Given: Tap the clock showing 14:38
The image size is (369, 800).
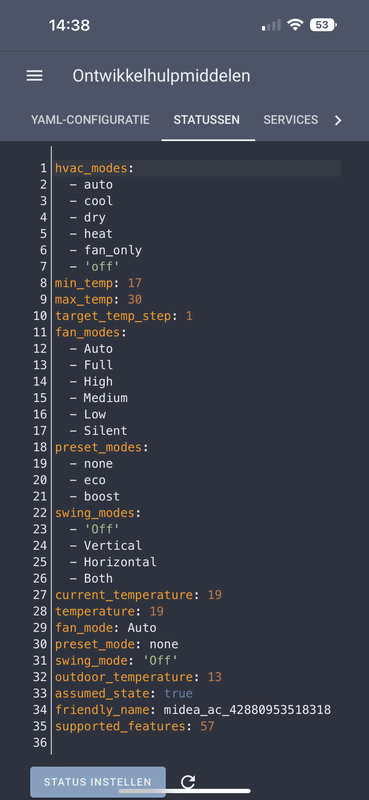Looking at the screenshot, I should point(69,25).
